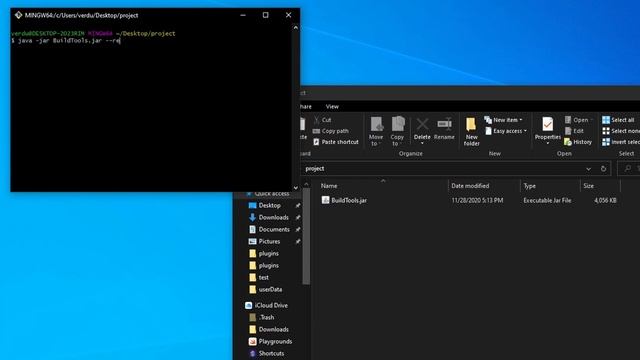This screenshot has height=360, width=640.
Task: Create a New folder from ribbon
Action: (x=471, y=132)
